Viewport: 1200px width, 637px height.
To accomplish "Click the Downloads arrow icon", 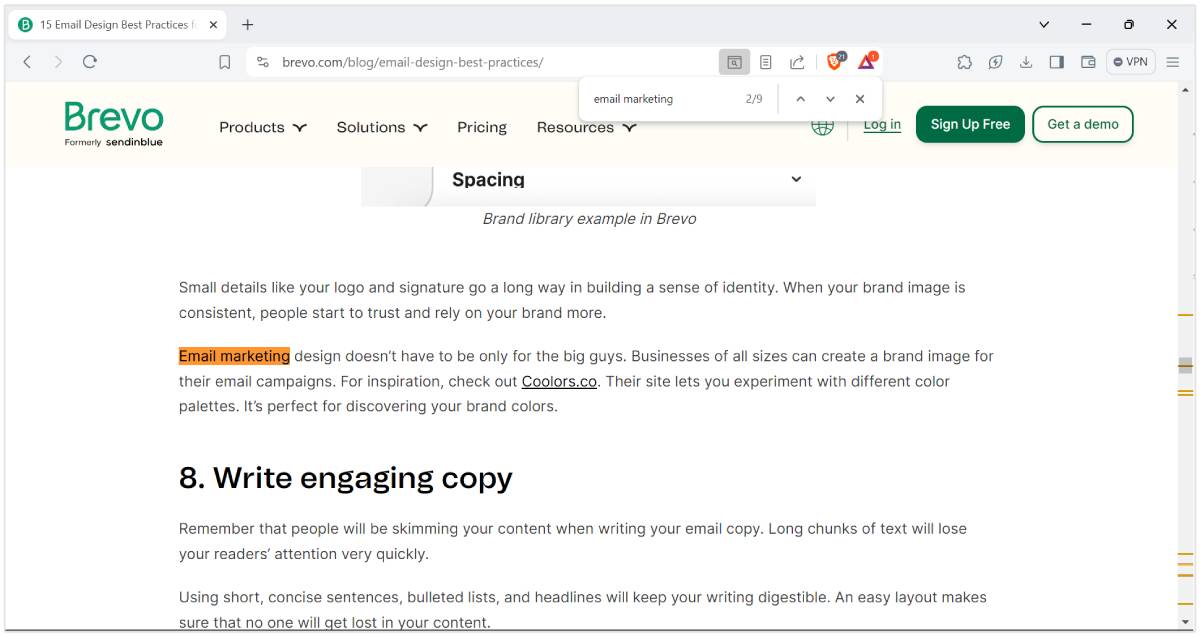I will tap(1026, 62).
